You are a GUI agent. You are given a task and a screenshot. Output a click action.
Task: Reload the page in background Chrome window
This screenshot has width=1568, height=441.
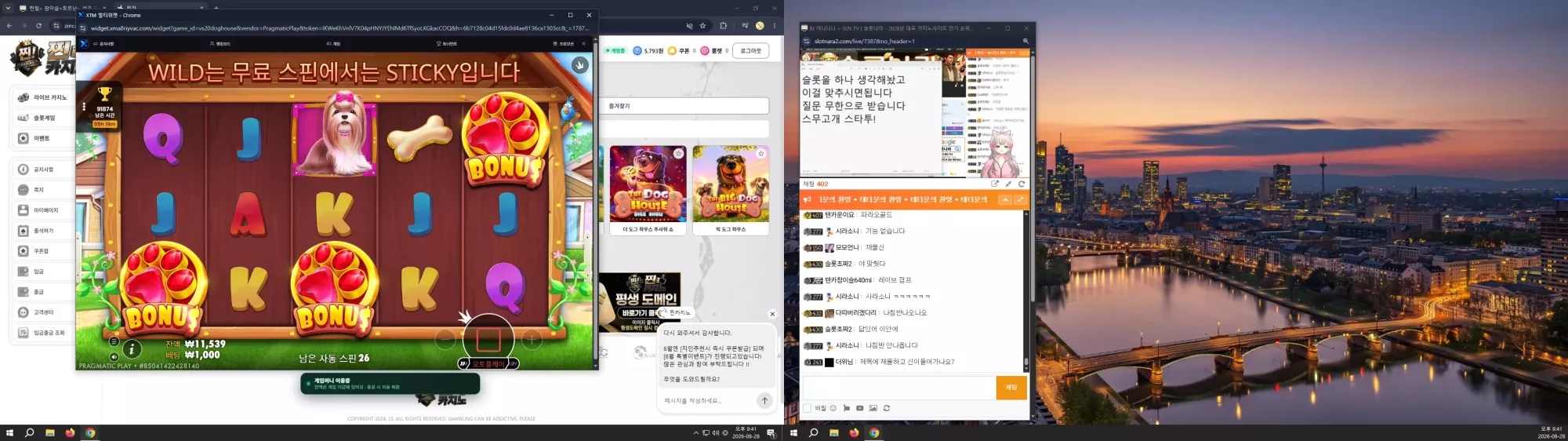(38, 26)
